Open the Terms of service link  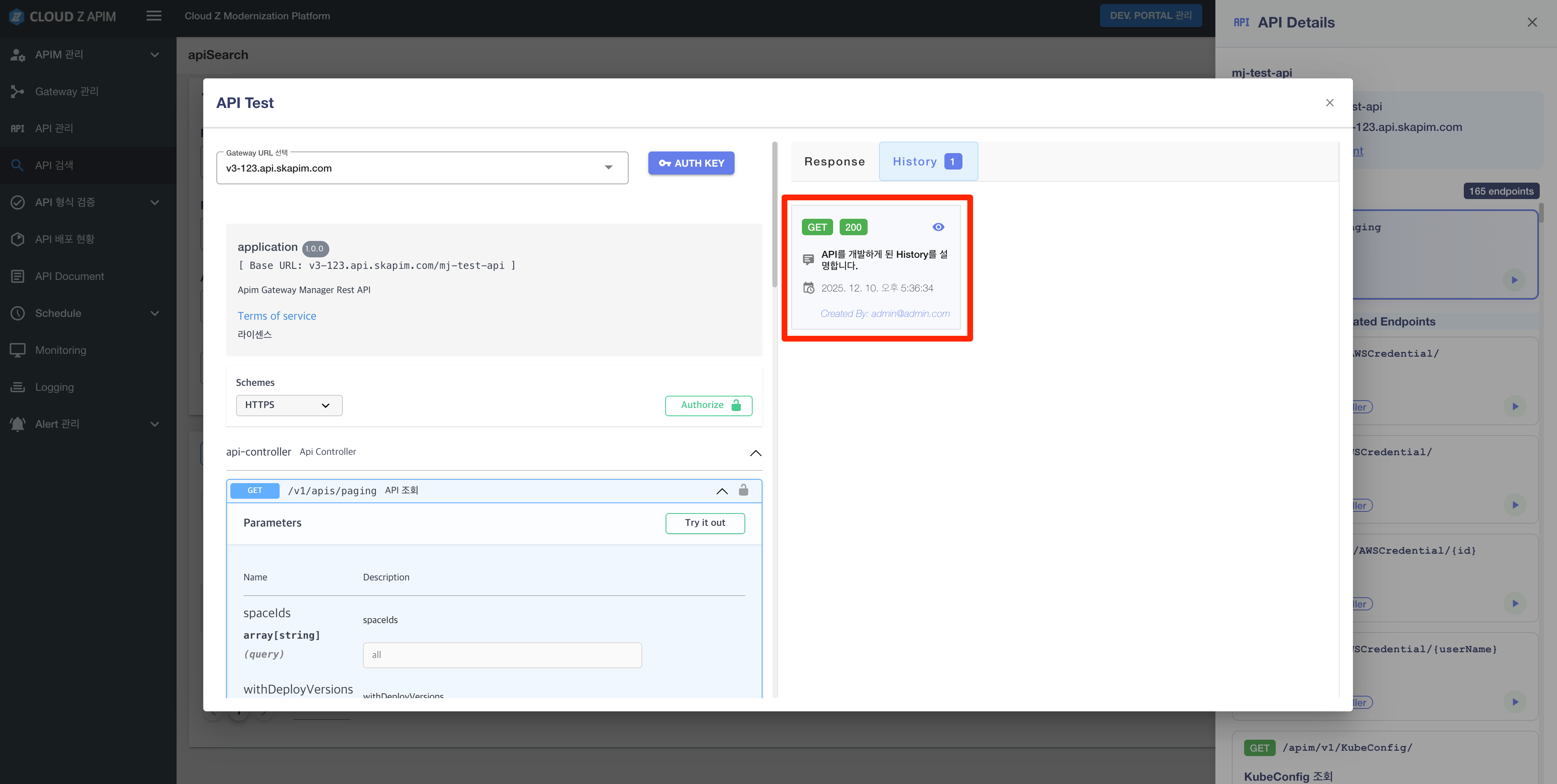[277, 316]
